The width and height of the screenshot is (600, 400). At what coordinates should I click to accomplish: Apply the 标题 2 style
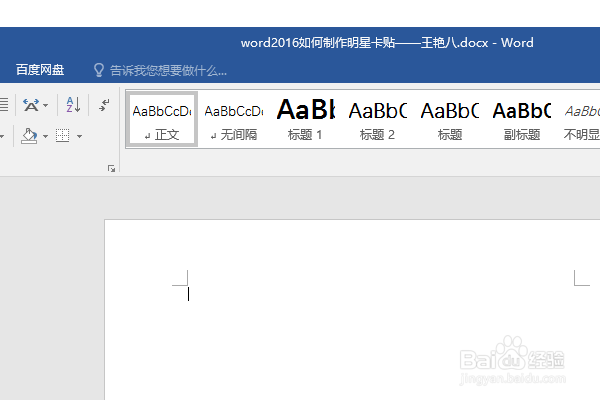(x=377, y=119)
